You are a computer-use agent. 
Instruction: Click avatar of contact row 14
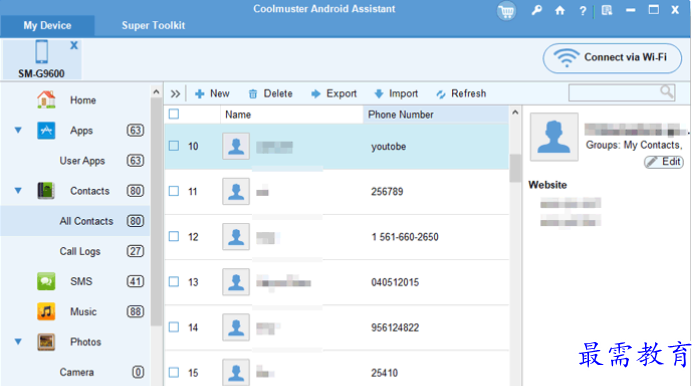coord(236,327)
